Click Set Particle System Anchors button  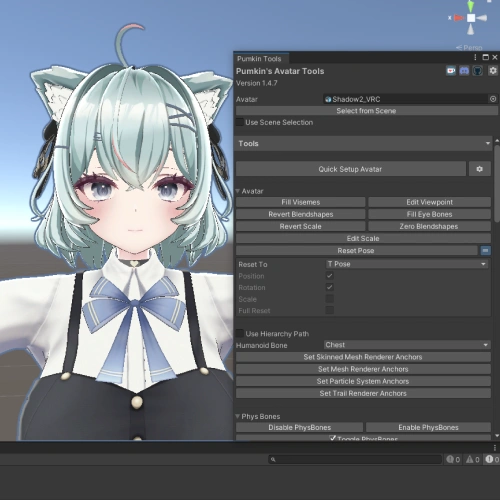363,381
